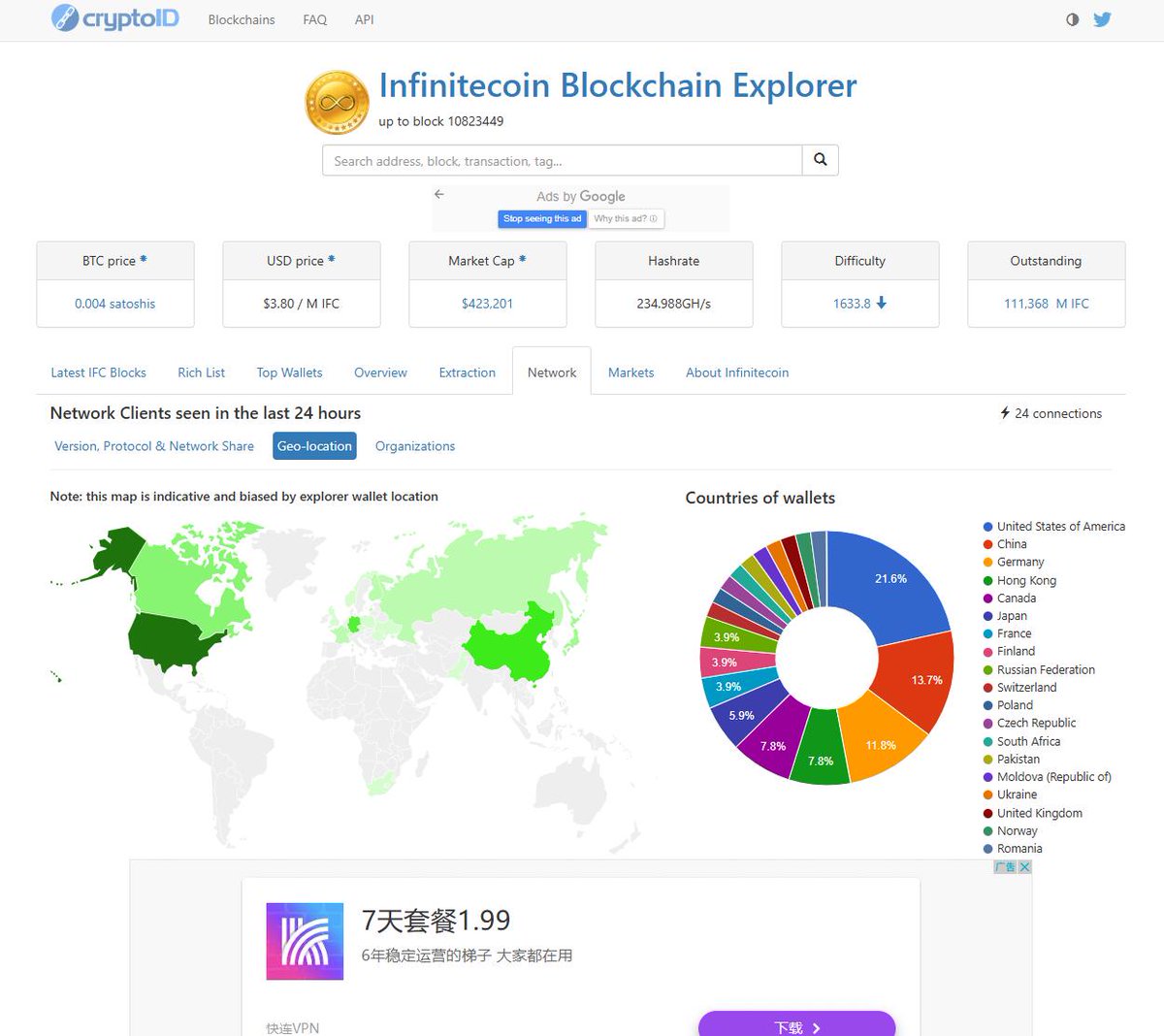This screenshot has width=1164, height=1036.
Task: Click the USD price asterisk icon
Action: pyautogui.click(x=331, y=259)
